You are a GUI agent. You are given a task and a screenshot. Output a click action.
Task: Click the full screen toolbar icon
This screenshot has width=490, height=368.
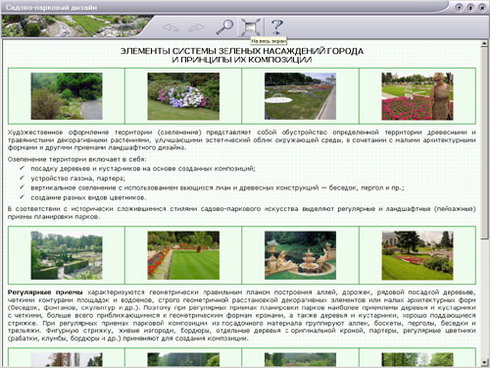(250, 27)
